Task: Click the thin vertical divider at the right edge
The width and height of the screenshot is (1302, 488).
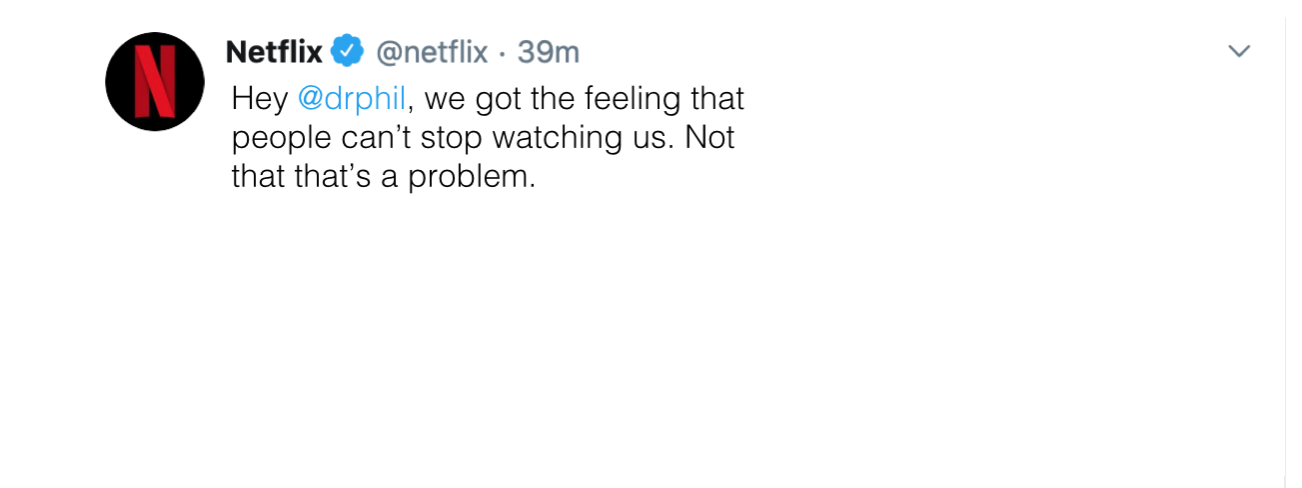Action: click(1285, 250)
